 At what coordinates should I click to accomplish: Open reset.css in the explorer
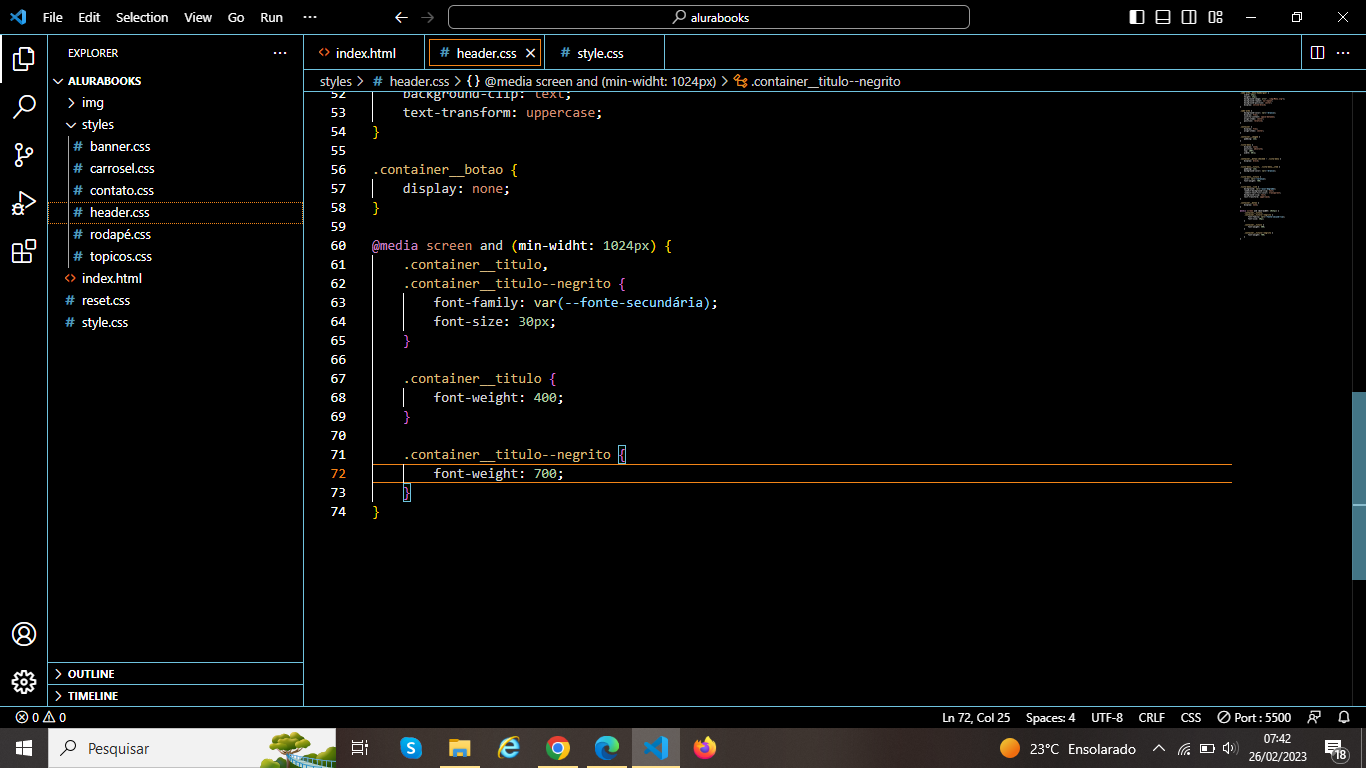coord(175,300)
